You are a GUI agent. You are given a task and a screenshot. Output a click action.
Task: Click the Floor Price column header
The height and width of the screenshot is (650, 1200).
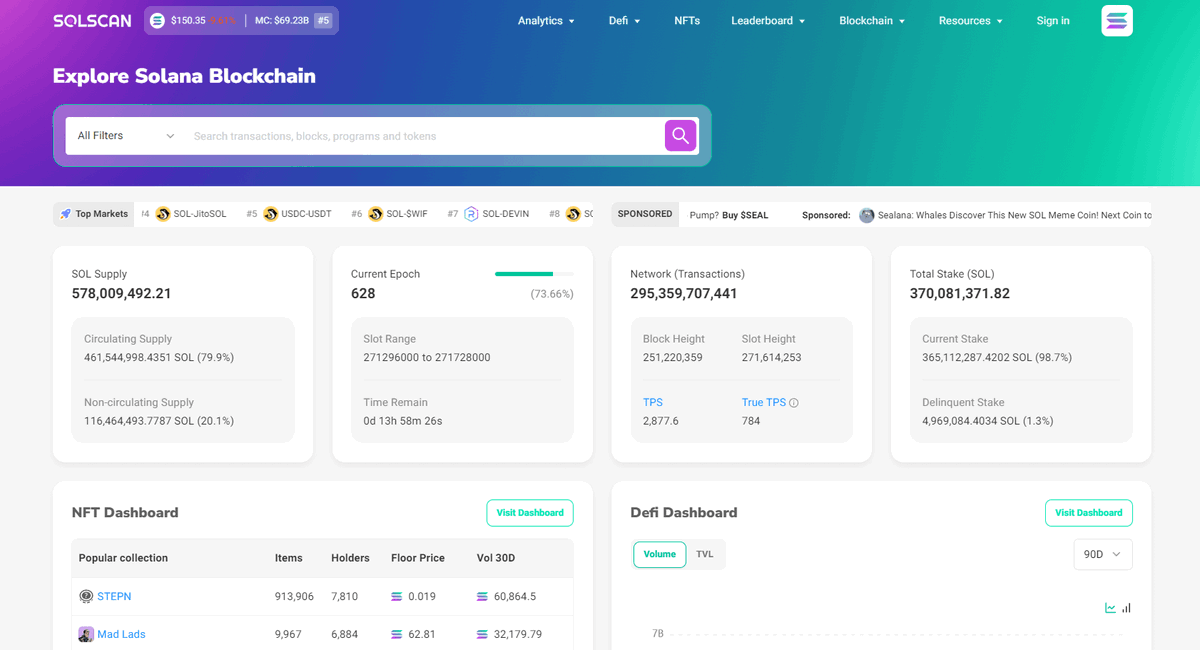pyautogui.click(x=418, y=558)
